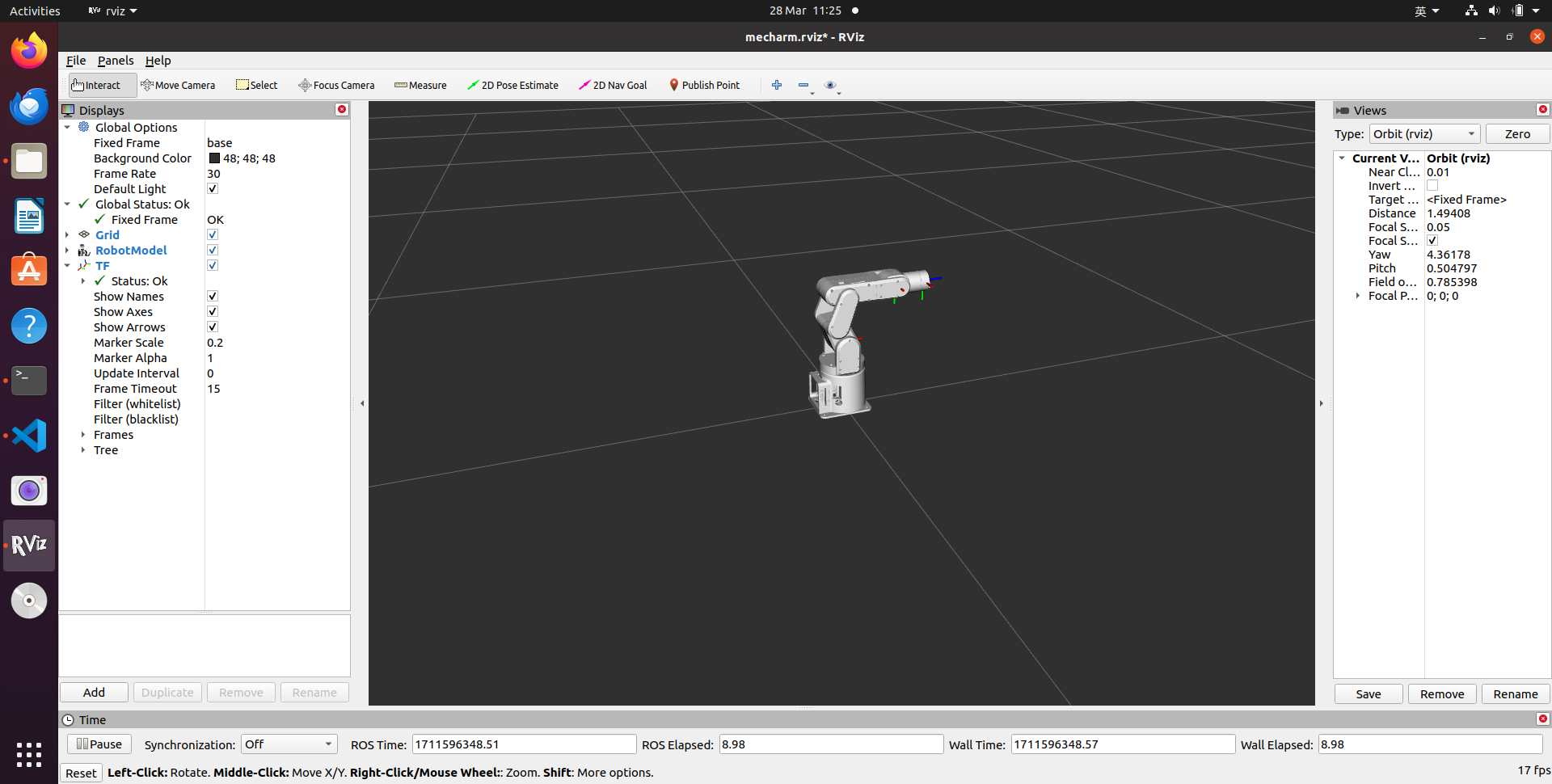Expand the Frames tree node

tap(83, 435)
